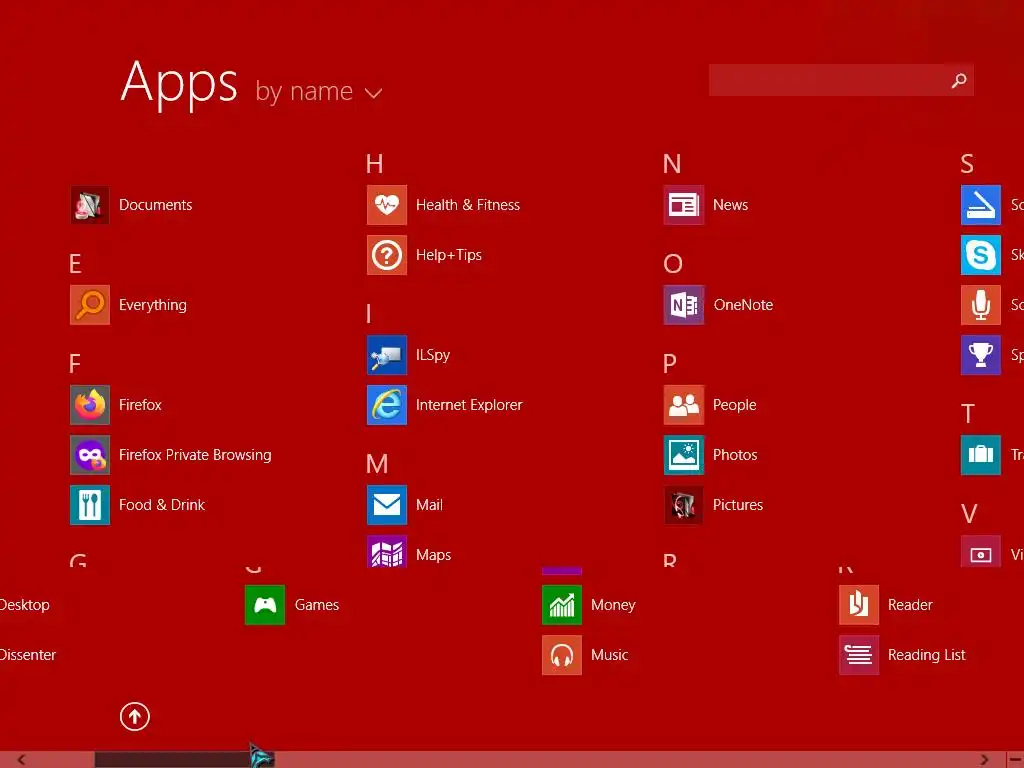Open the Reader app icon
1024x768 pixels.
pyautogui.click(x=859, y=605)
